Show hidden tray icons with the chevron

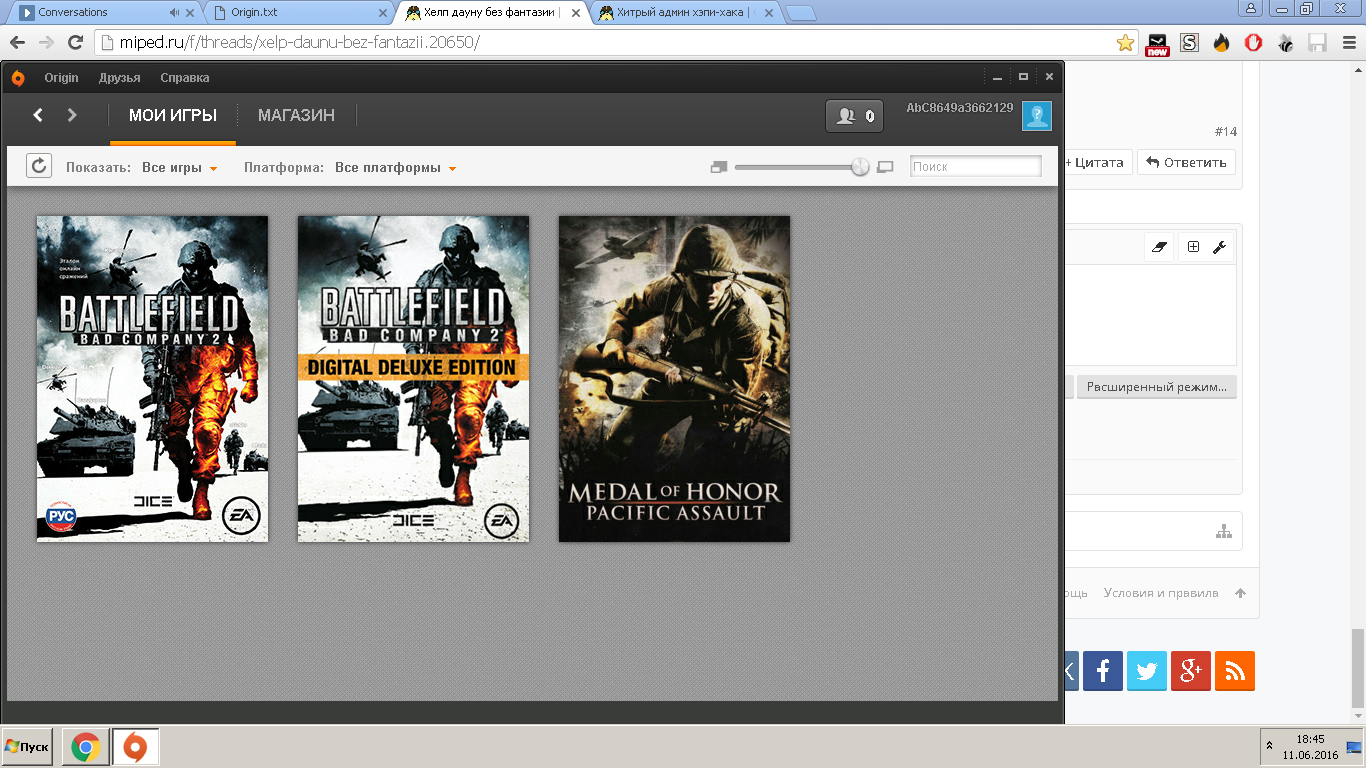click(x=1270, y=747)
